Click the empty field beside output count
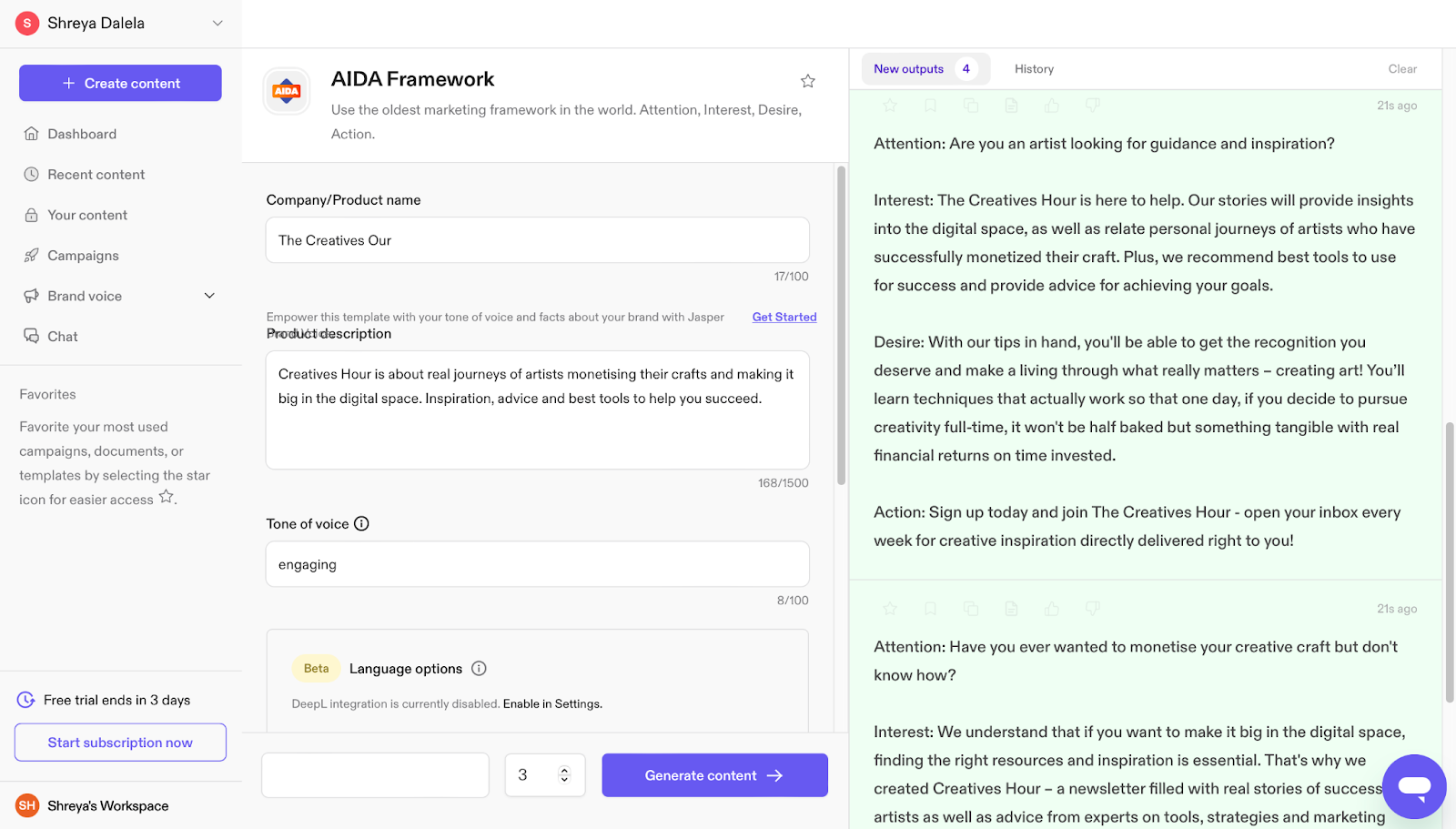Screen dimensions: 1456x829 [375, 775]
